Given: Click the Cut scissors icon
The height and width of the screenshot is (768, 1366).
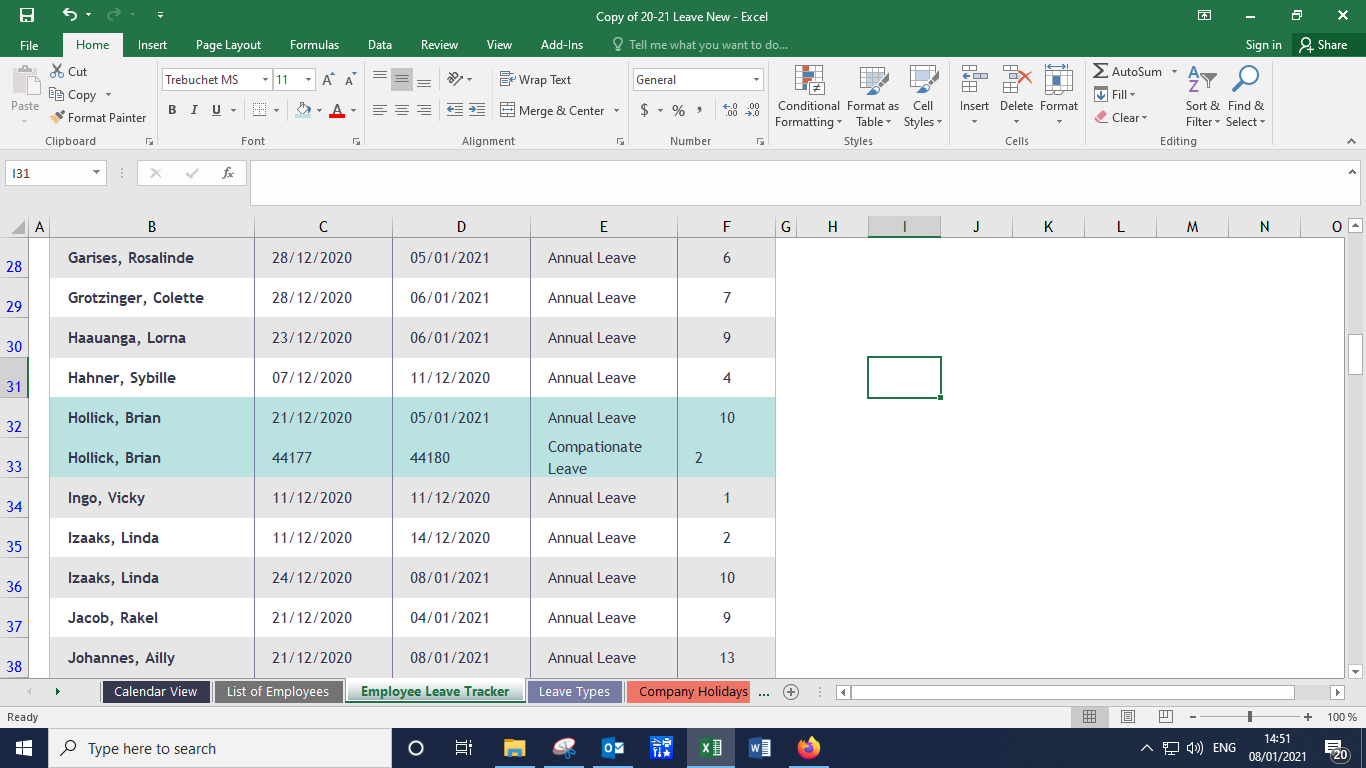Looking at the screenshot, I should [x=57, y=71].
